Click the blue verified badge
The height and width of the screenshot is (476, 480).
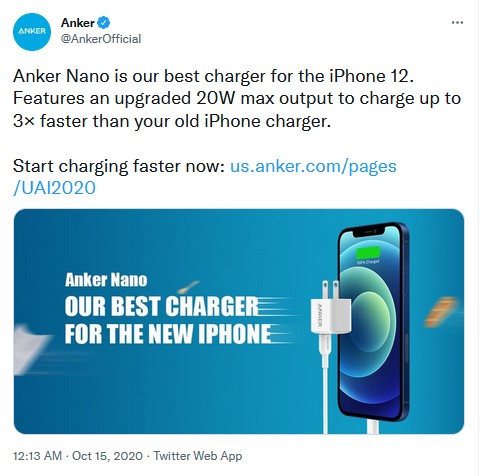104,23
